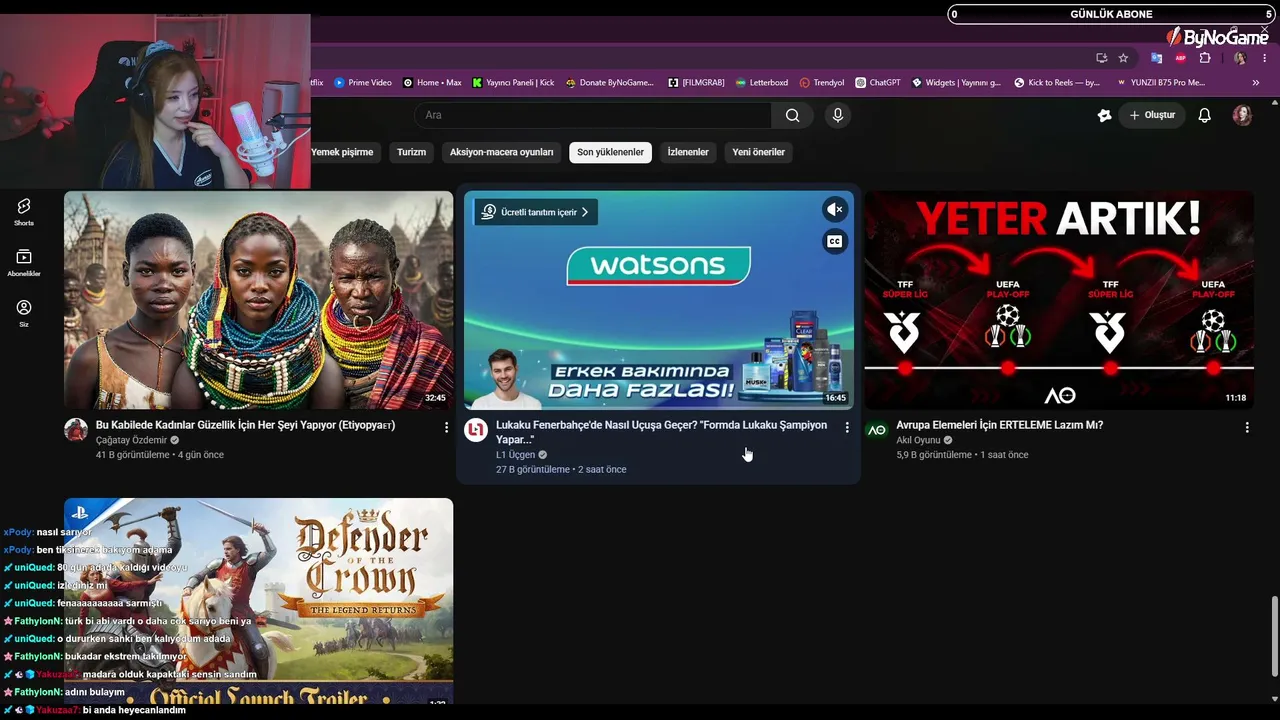The width and height of the screenshot is (1280, 720).
Task: Click the Ara search input field
Action: click(x=593, y=115)
